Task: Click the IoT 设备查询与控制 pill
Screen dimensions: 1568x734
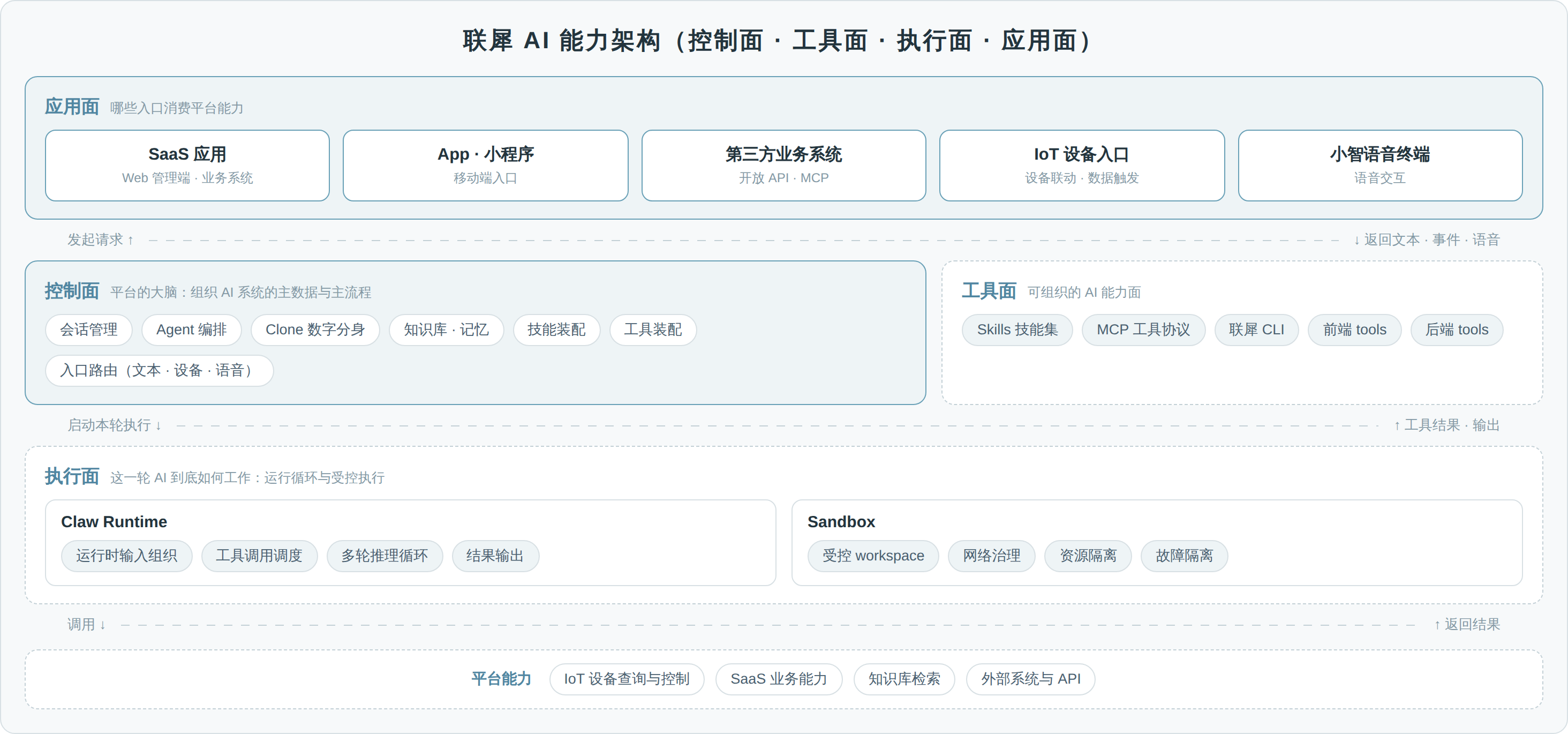Action: [627, 679]
